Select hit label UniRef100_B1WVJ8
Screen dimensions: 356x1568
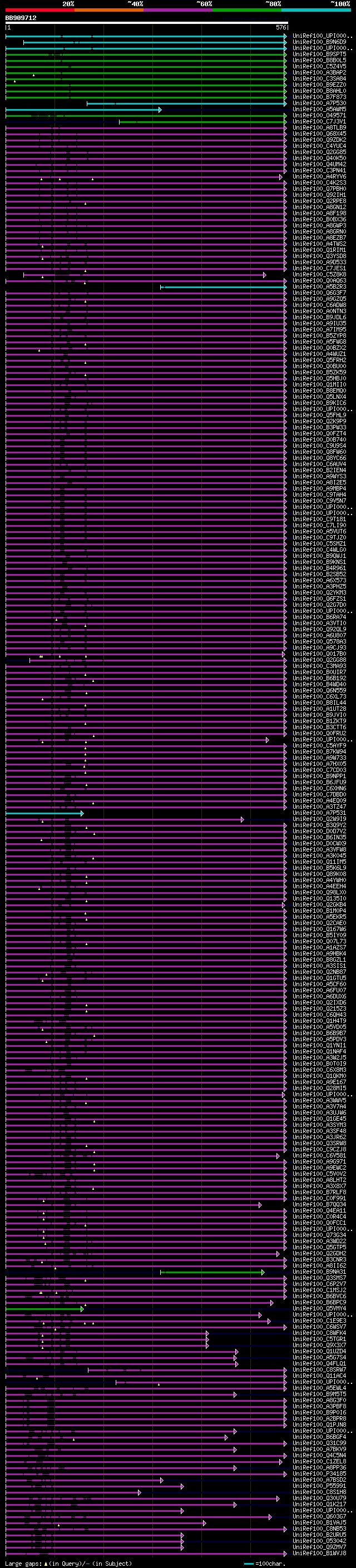click(319, 1553)
